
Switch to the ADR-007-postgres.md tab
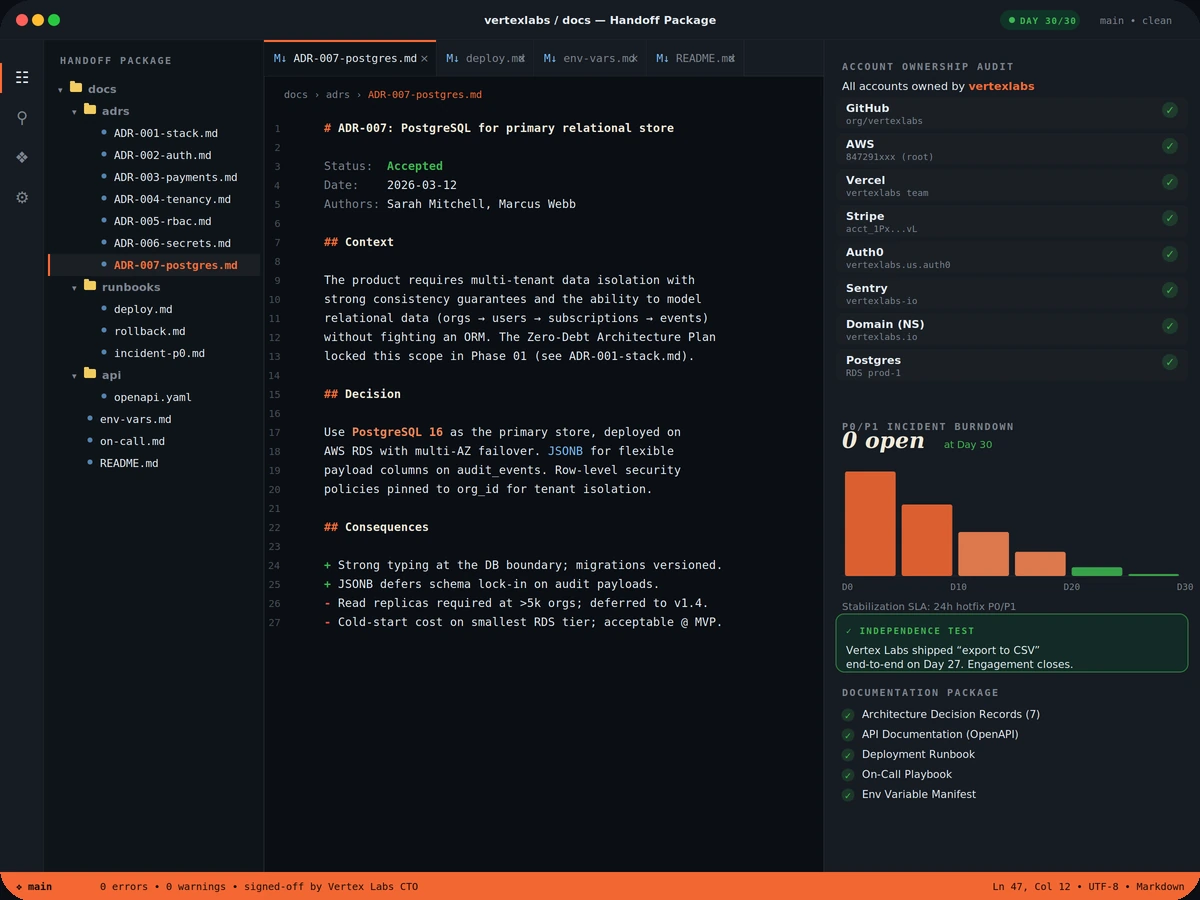click(x=350, y=58)
